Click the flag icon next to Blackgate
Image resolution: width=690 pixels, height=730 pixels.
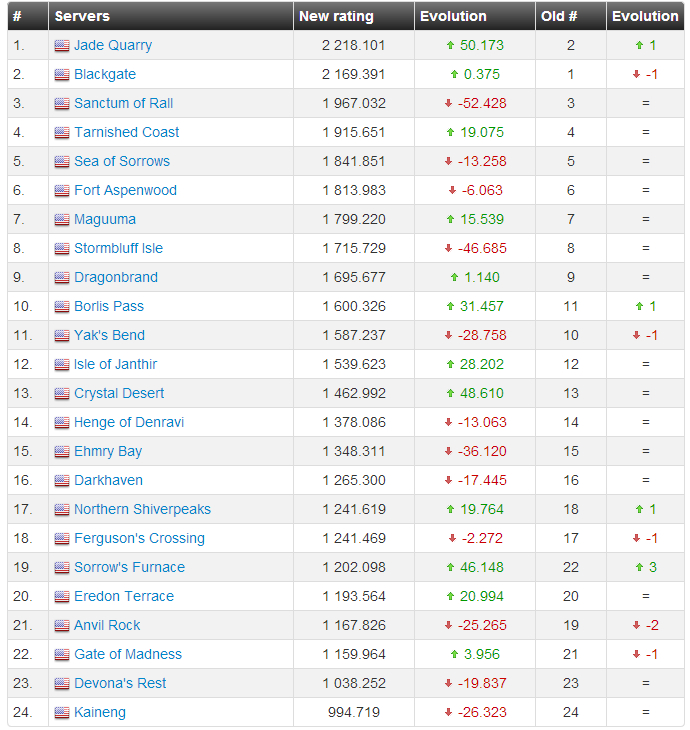61,74
